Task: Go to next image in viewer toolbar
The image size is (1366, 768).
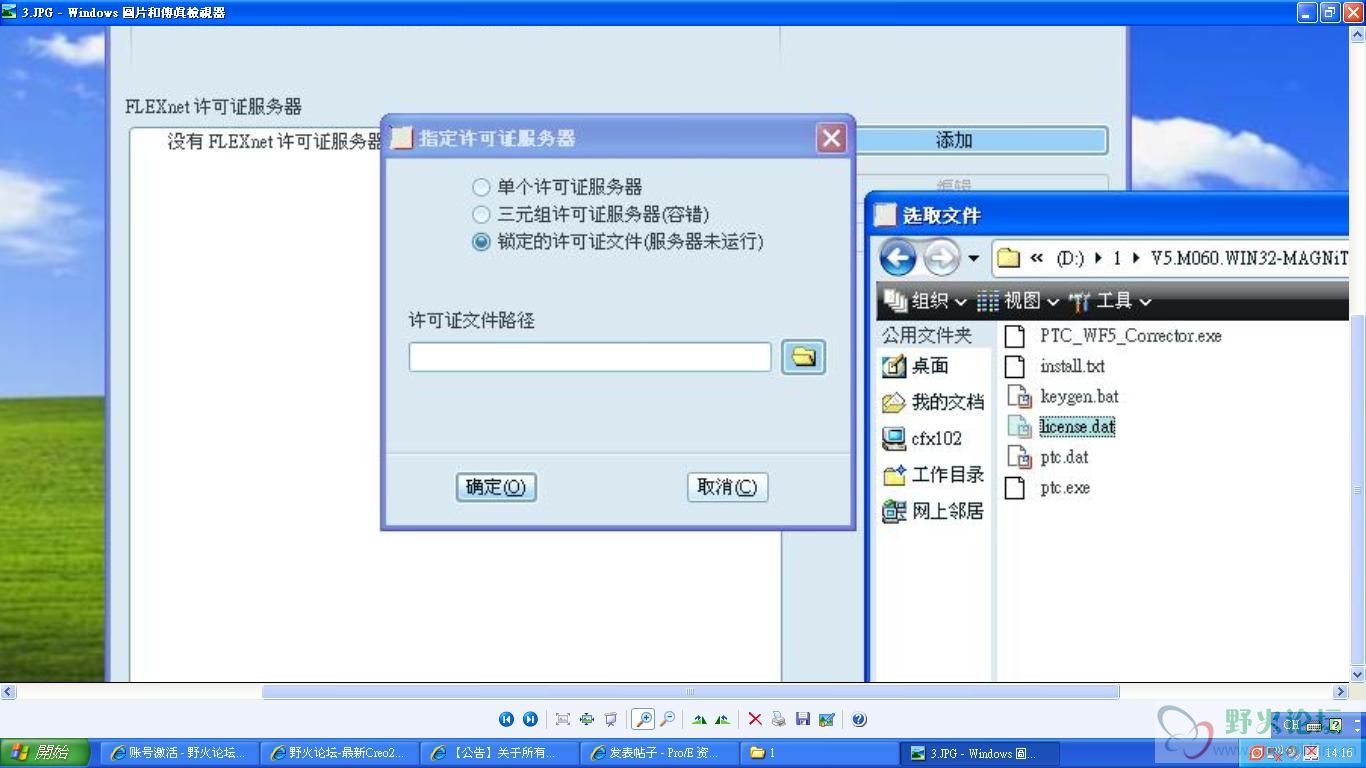Action: [530, 719]
